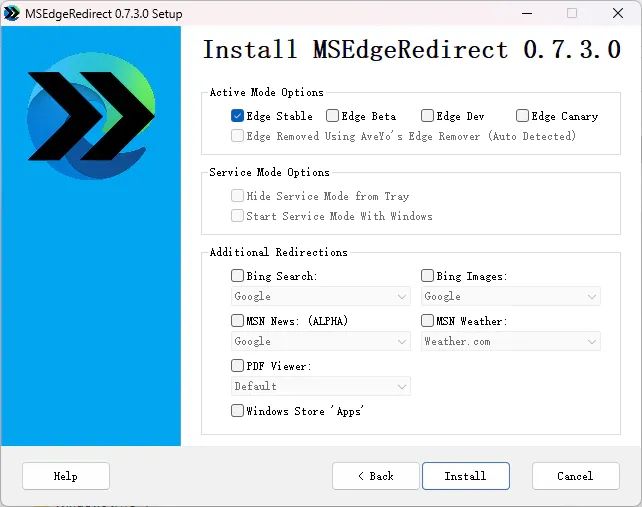The image size is (642, 507).
Task: Click the Install MSEdgeRedirect 0.7.3.0 heading
Action: (411, 50)
